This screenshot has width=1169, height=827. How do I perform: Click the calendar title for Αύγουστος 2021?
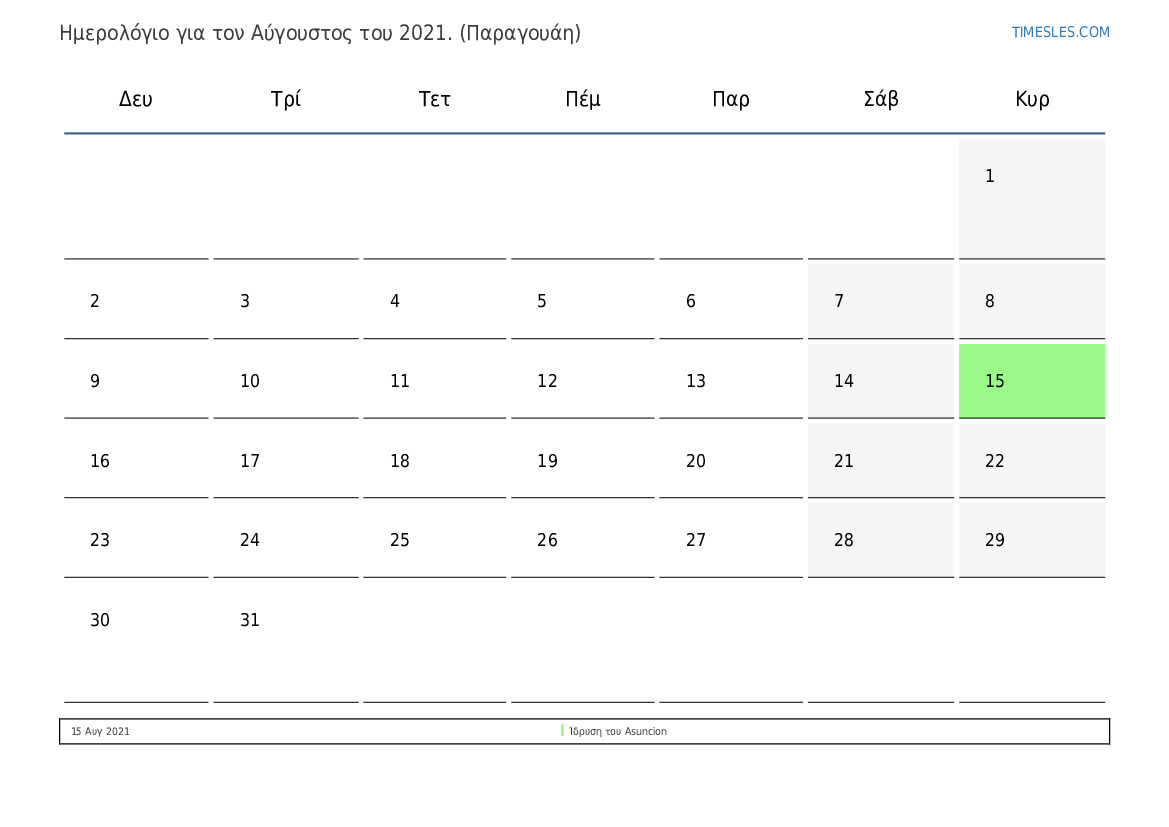320,33
